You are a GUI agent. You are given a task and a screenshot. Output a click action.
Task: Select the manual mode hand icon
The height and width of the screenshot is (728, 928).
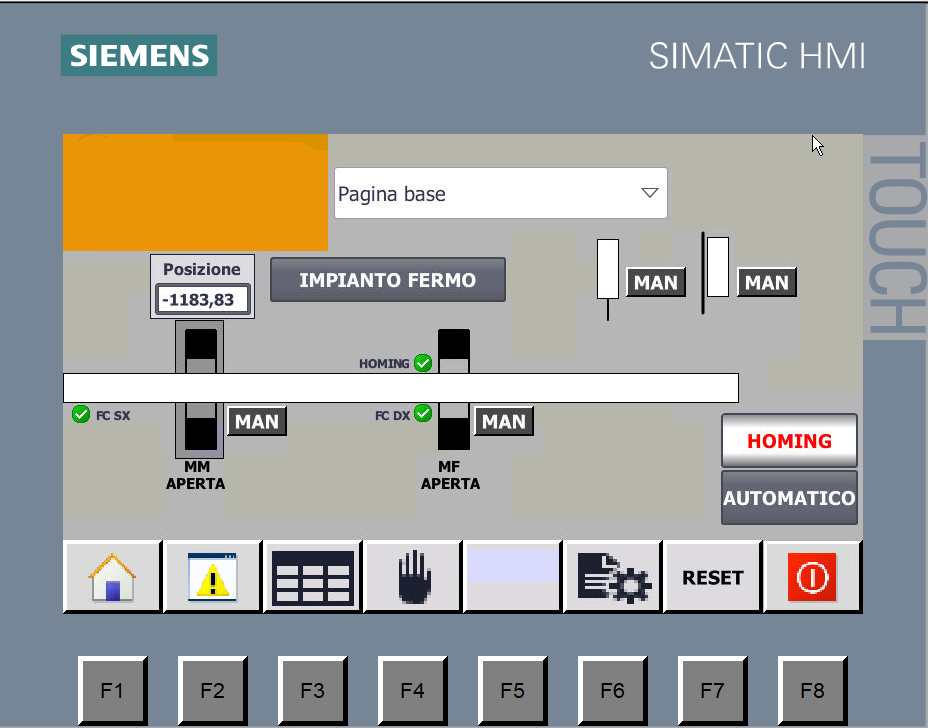click(413, 577)
